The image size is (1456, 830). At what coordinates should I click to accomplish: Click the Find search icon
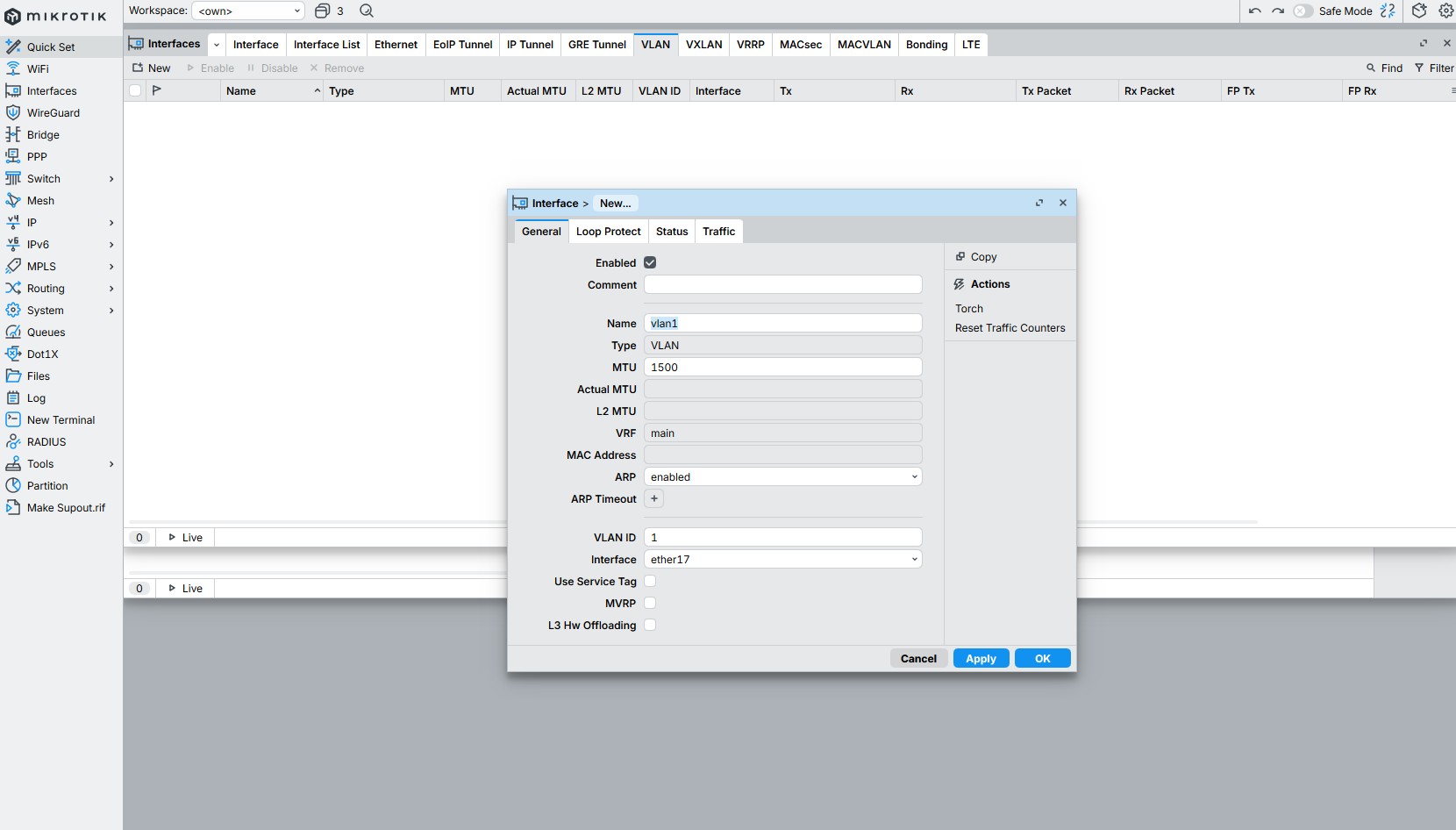[x=1371, y=68]
